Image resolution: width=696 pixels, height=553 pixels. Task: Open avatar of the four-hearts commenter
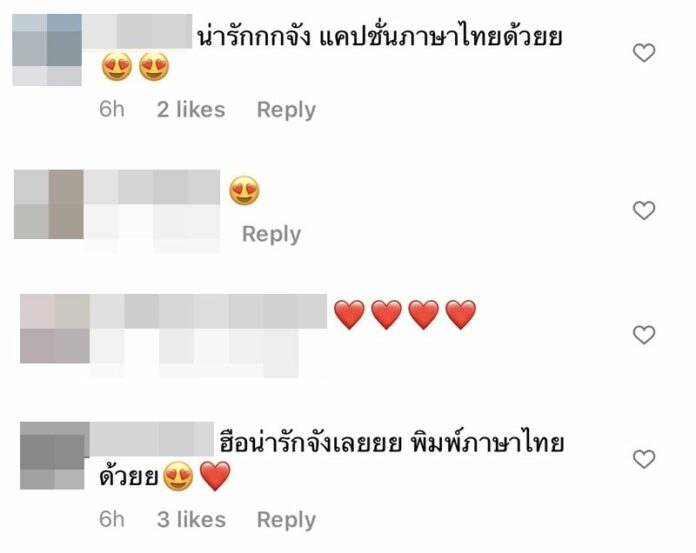(55, 328)
